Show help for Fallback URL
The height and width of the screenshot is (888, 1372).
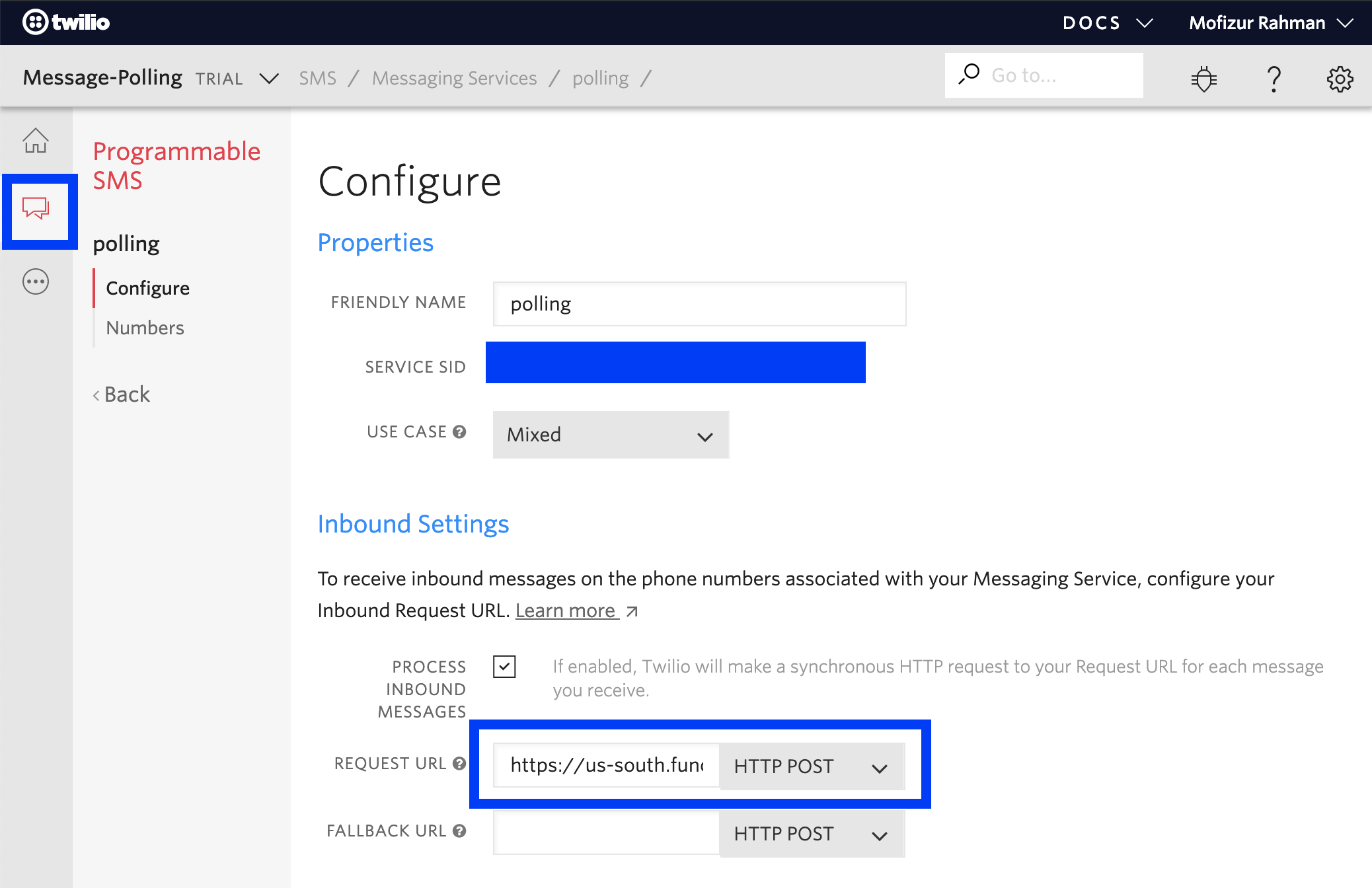(459, 831)
